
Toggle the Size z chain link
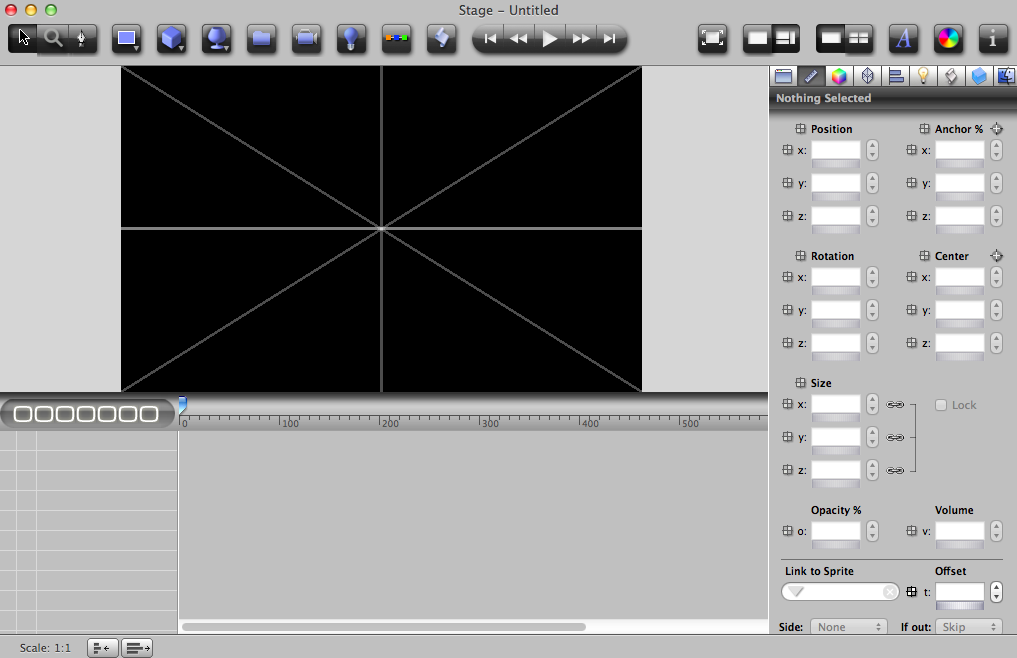(x=895, y=470)
